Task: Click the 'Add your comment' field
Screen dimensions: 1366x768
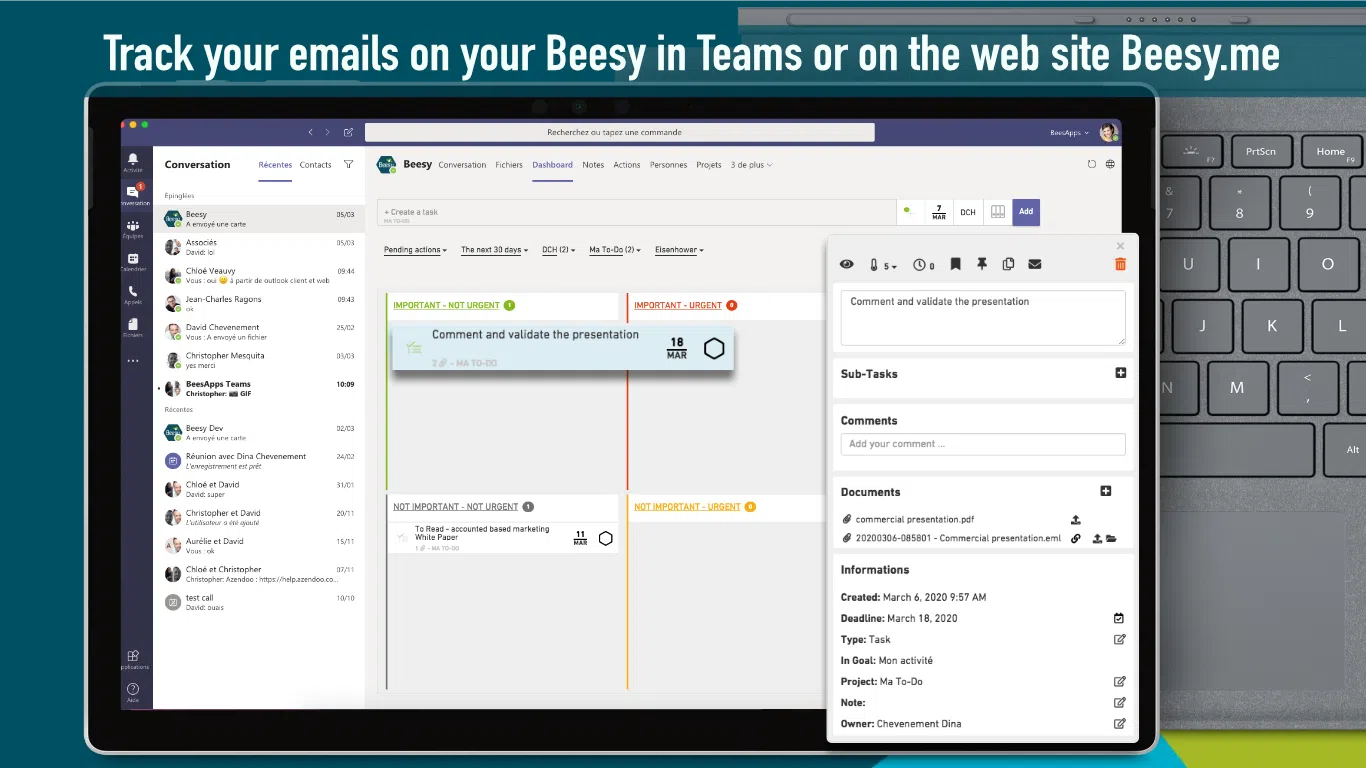Action: click(x=982, y=444)
